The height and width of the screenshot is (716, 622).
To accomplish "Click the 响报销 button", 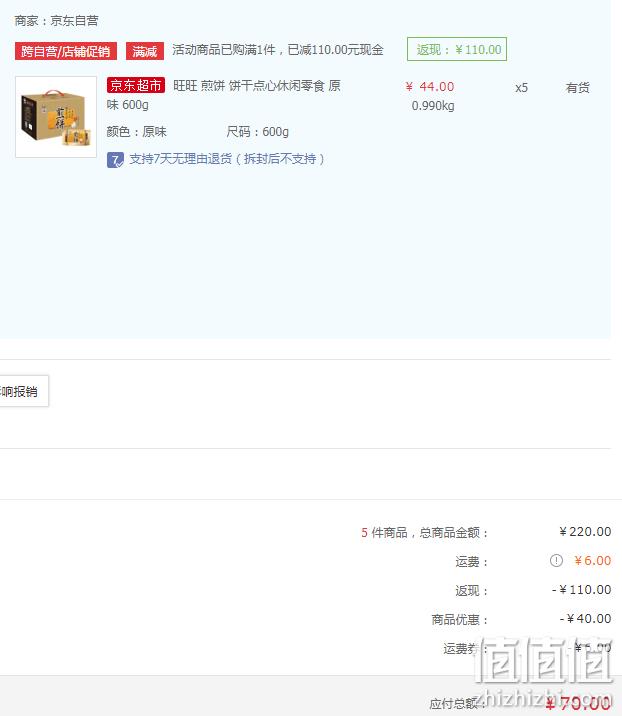I will click(24, 391).
